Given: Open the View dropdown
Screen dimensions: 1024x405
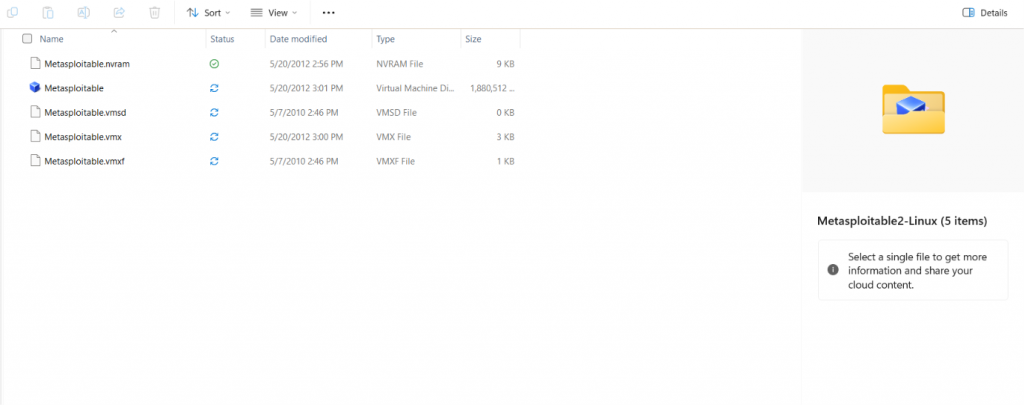Looking at the screenshot, I should tap(274, 12).
